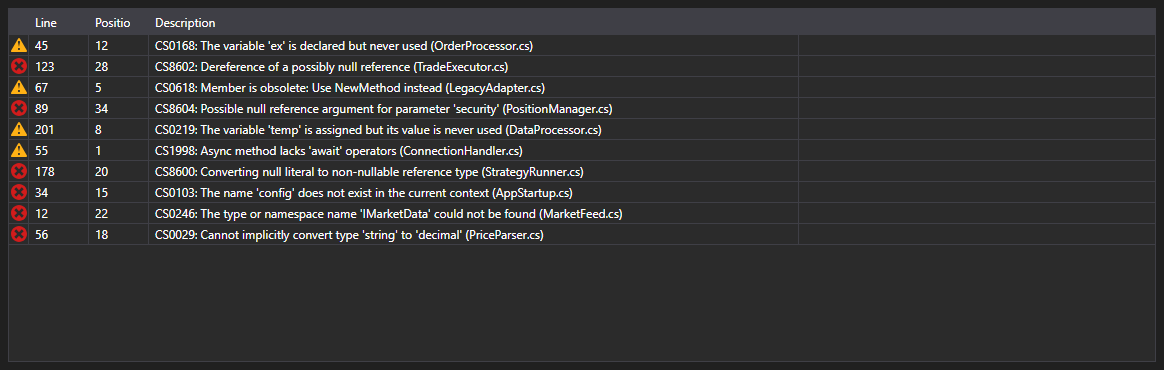The width and height of the screenshot is (1164, 370).
Task: Select the DataProcessor.cs 'temp' variable description
Action: pos(378,130)
